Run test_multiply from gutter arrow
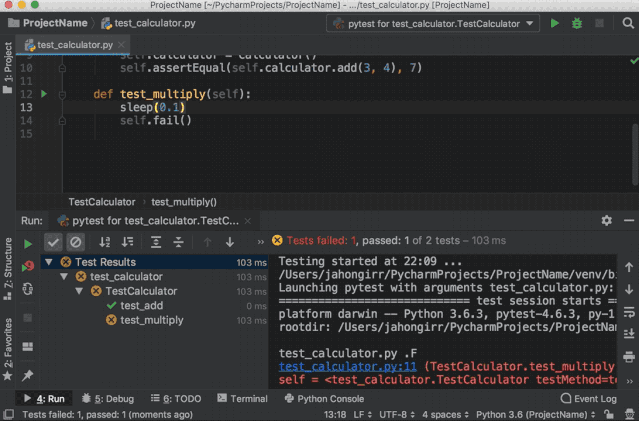 (44, 94)
